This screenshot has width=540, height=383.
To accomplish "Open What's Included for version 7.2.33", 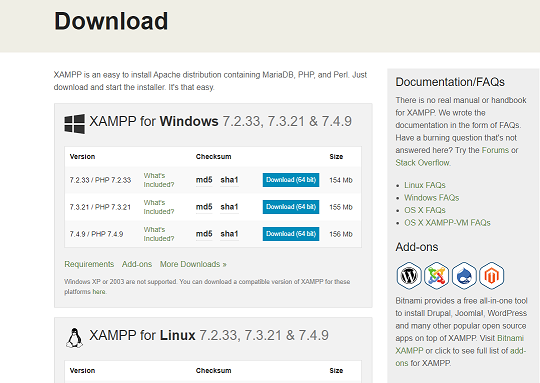I will pos(159,180).
